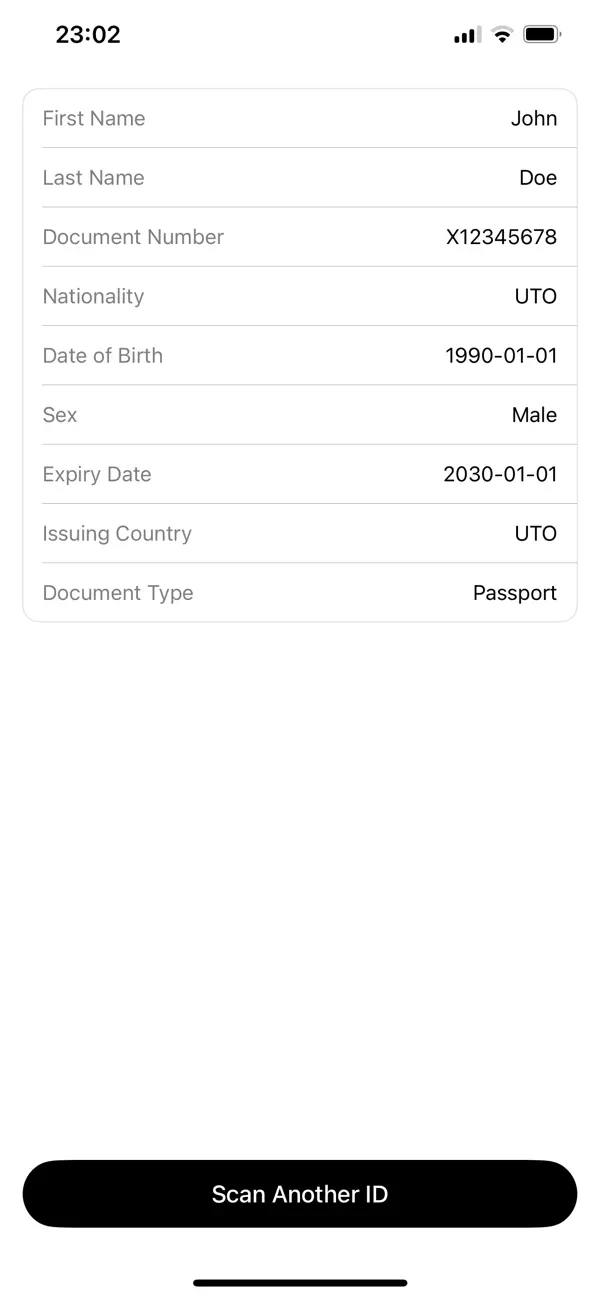Select the results card container

coord(300,355)
